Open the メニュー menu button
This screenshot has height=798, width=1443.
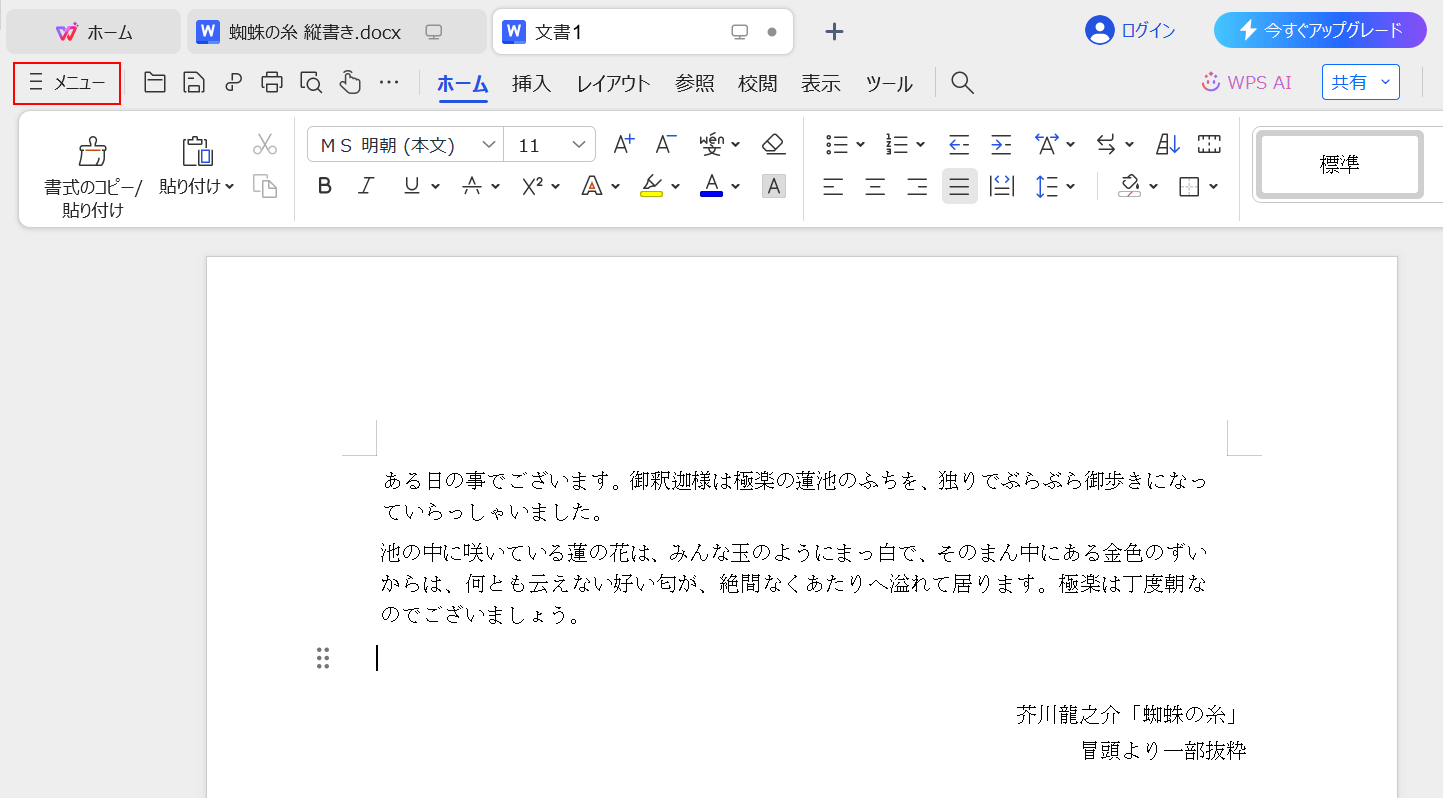coord(67,83)
